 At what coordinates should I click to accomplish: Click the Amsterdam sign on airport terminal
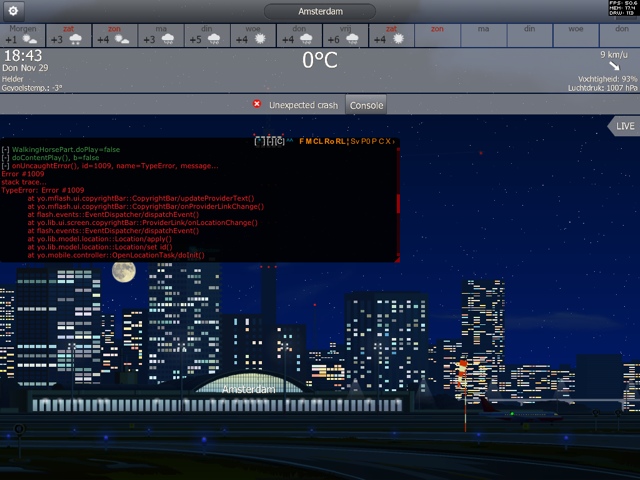click(x=248, y=389)
